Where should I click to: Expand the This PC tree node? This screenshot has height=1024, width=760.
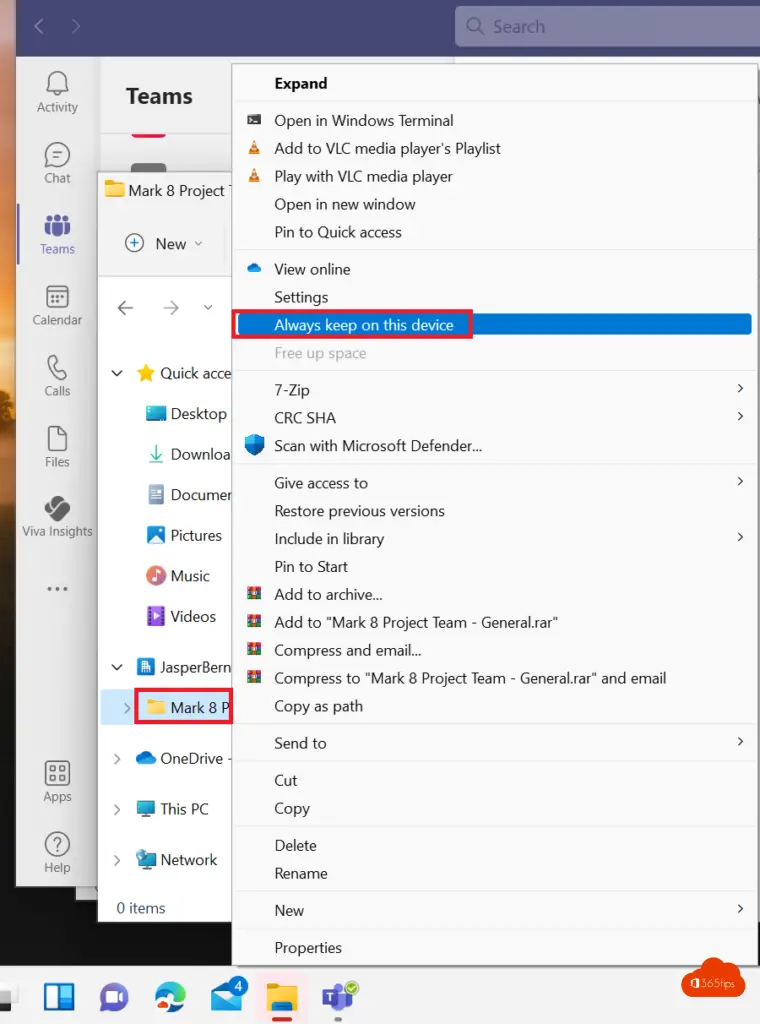(x=117, y=809)
